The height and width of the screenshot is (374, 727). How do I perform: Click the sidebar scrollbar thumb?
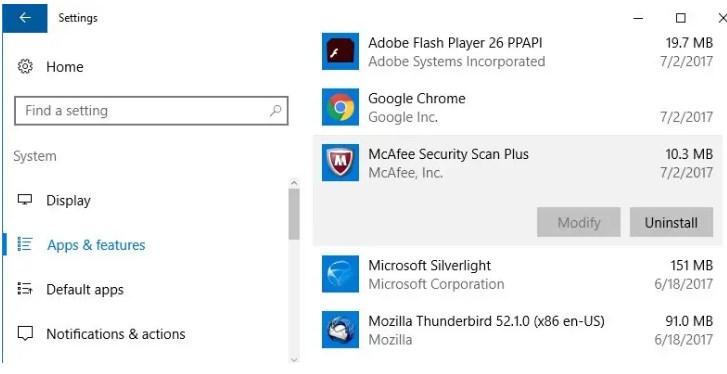tap(293, 214)
